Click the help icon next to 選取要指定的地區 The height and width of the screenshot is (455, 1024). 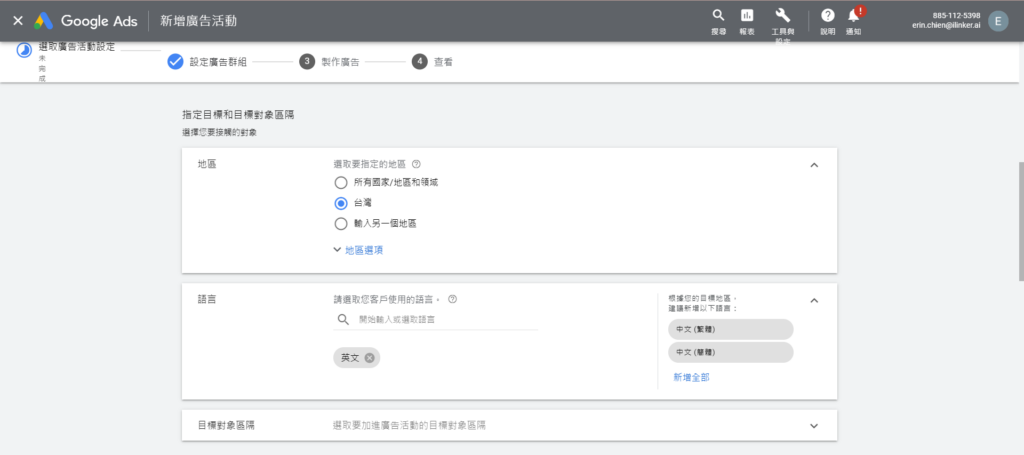(417, 165)
